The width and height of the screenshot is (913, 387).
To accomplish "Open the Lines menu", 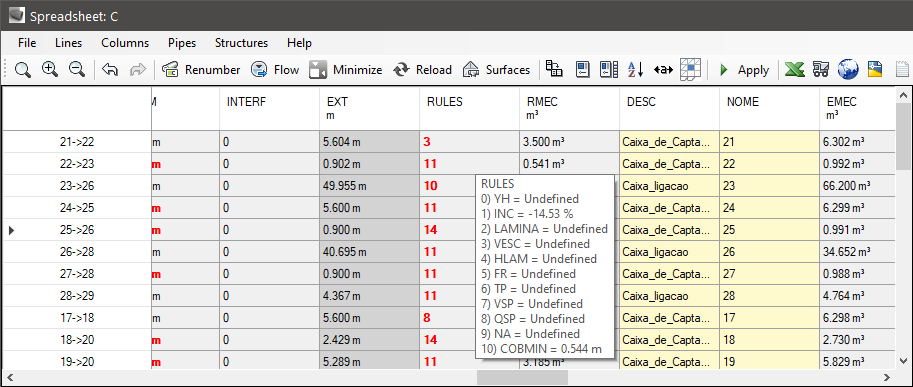I will pyautogui.click(x=69, y=42).
